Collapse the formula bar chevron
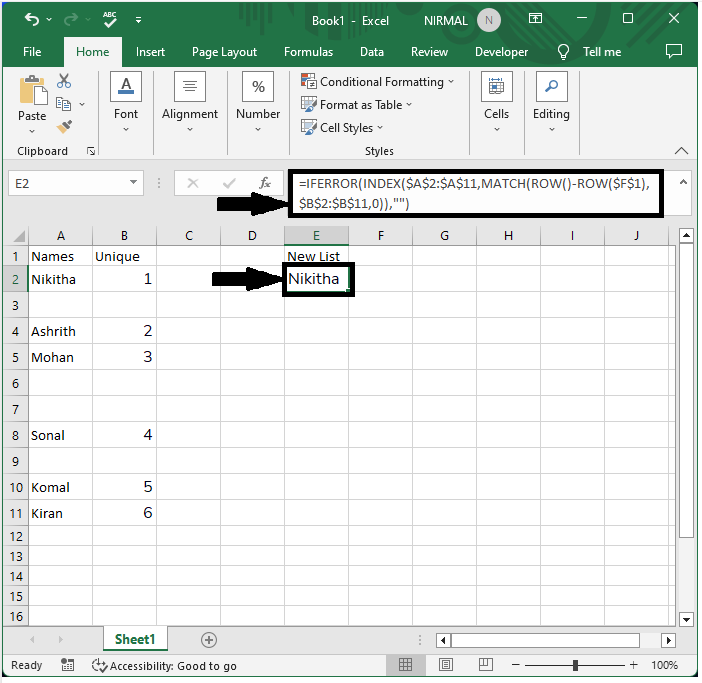702x683 pixels. [683, 182]
